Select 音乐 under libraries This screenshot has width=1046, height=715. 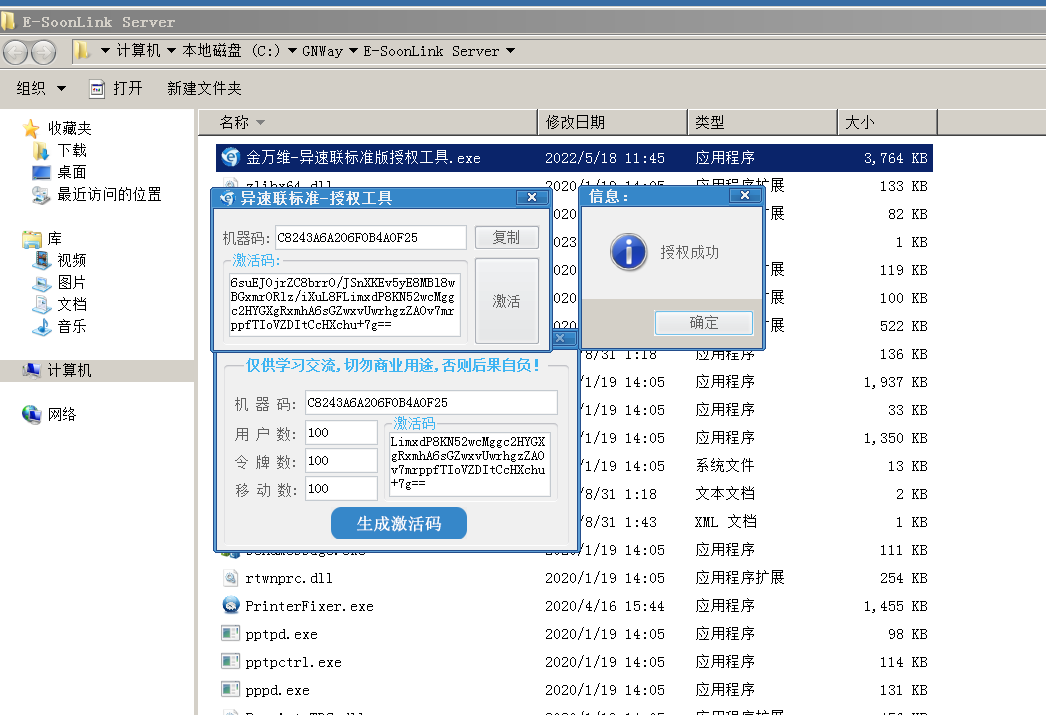click(x=71, y=327)
